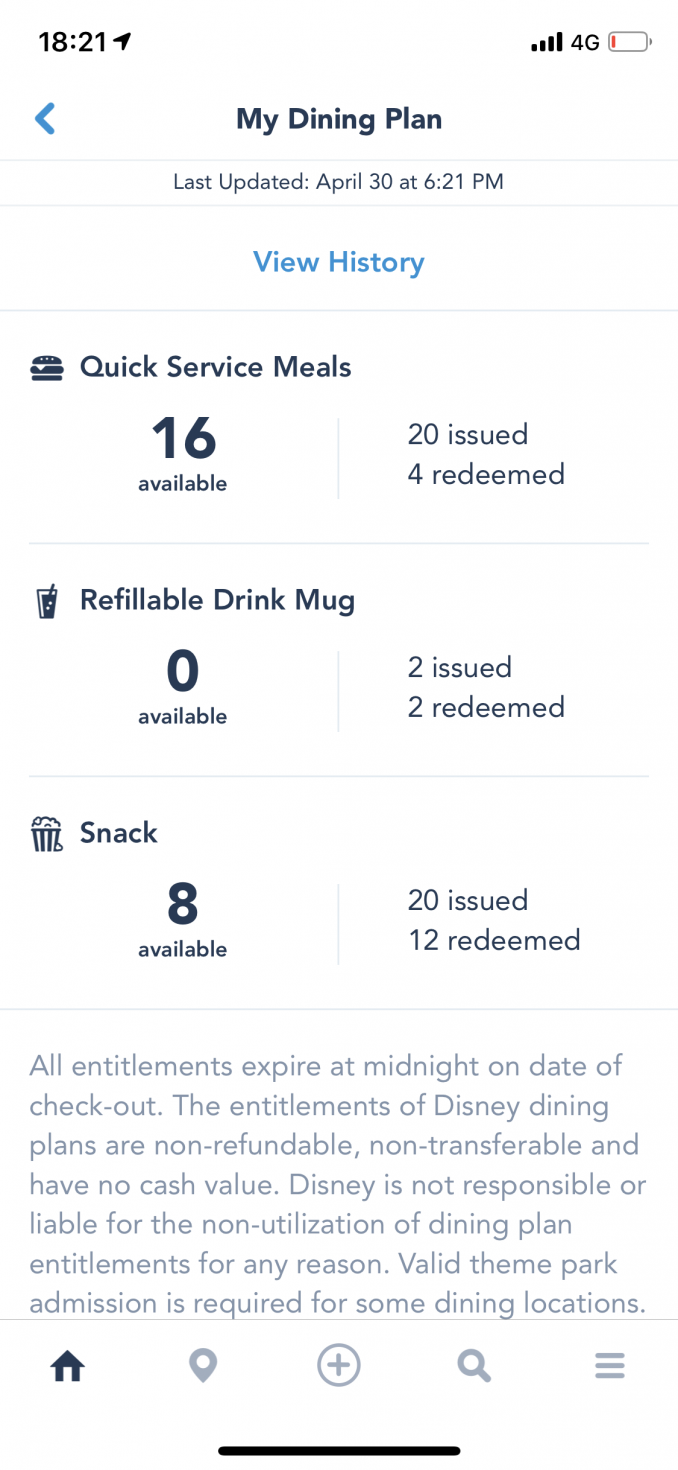This screenshot has height=1470, width=678.
Task: Select the 8 available snack count
Action: (183, 919)
